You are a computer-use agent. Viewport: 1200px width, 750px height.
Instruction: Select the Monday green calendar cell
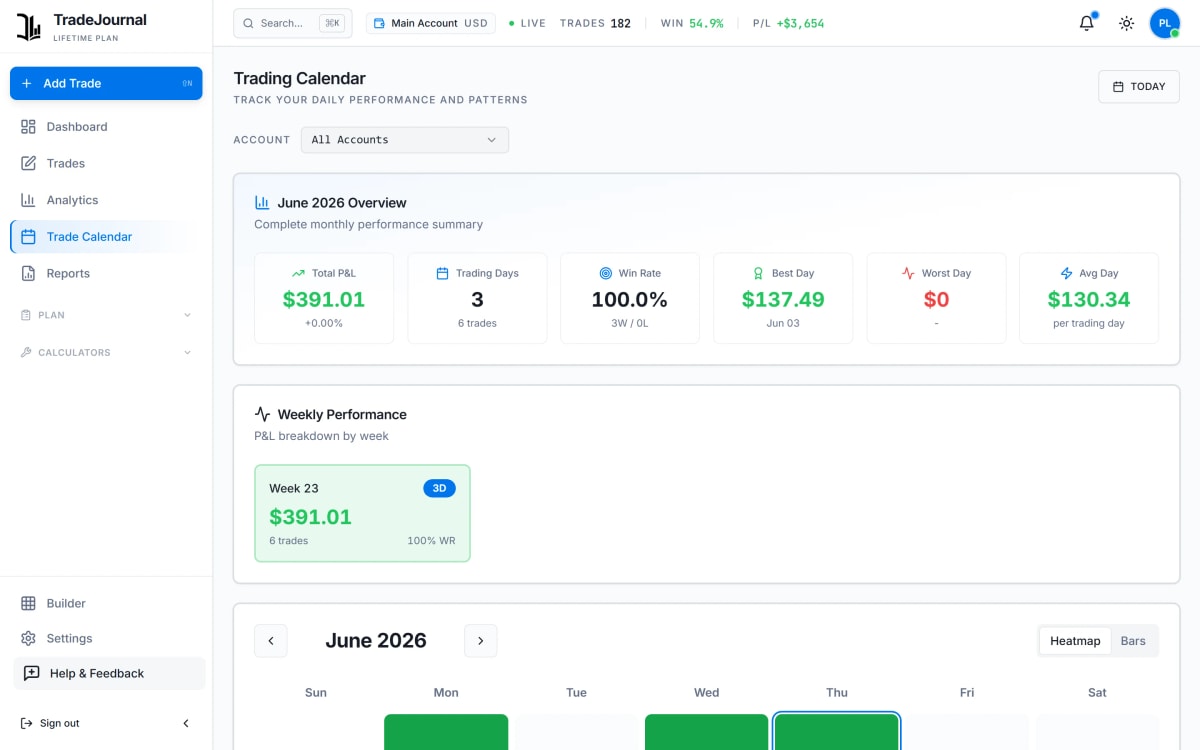[446, 732]
